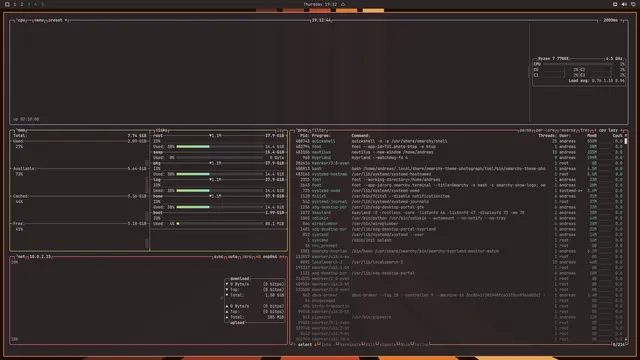The width and height of the screenshot is (640, 360).
Task: Select the udiskie process row
Action: 458,218
